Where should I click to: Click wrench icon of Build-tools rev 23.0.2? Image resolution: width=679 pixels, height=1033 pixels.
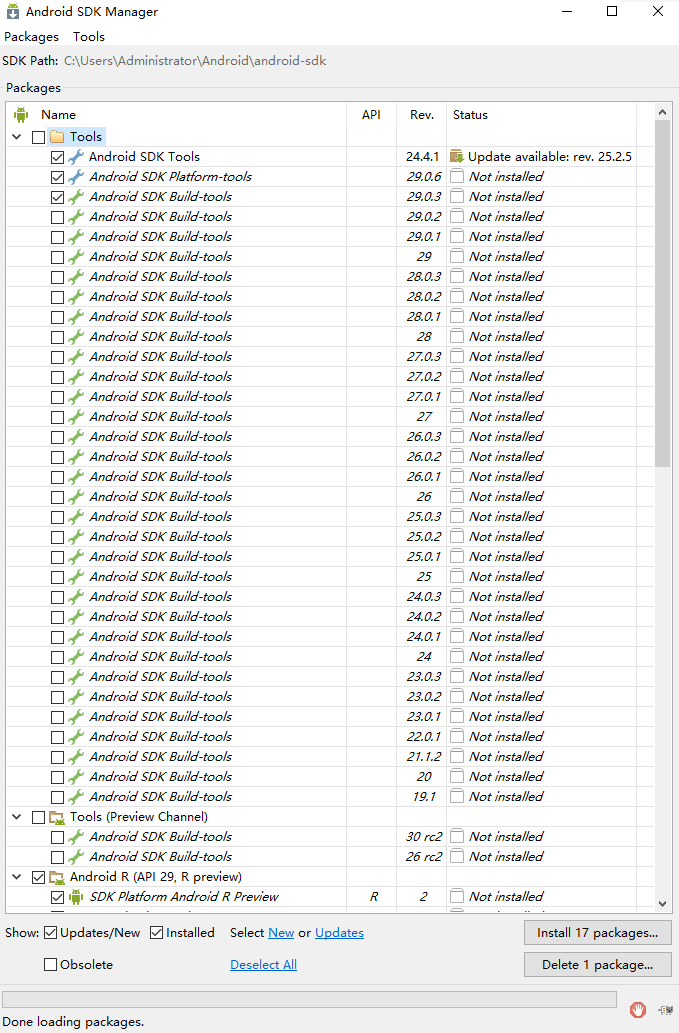pyautogui.click(x=76, y=696)
